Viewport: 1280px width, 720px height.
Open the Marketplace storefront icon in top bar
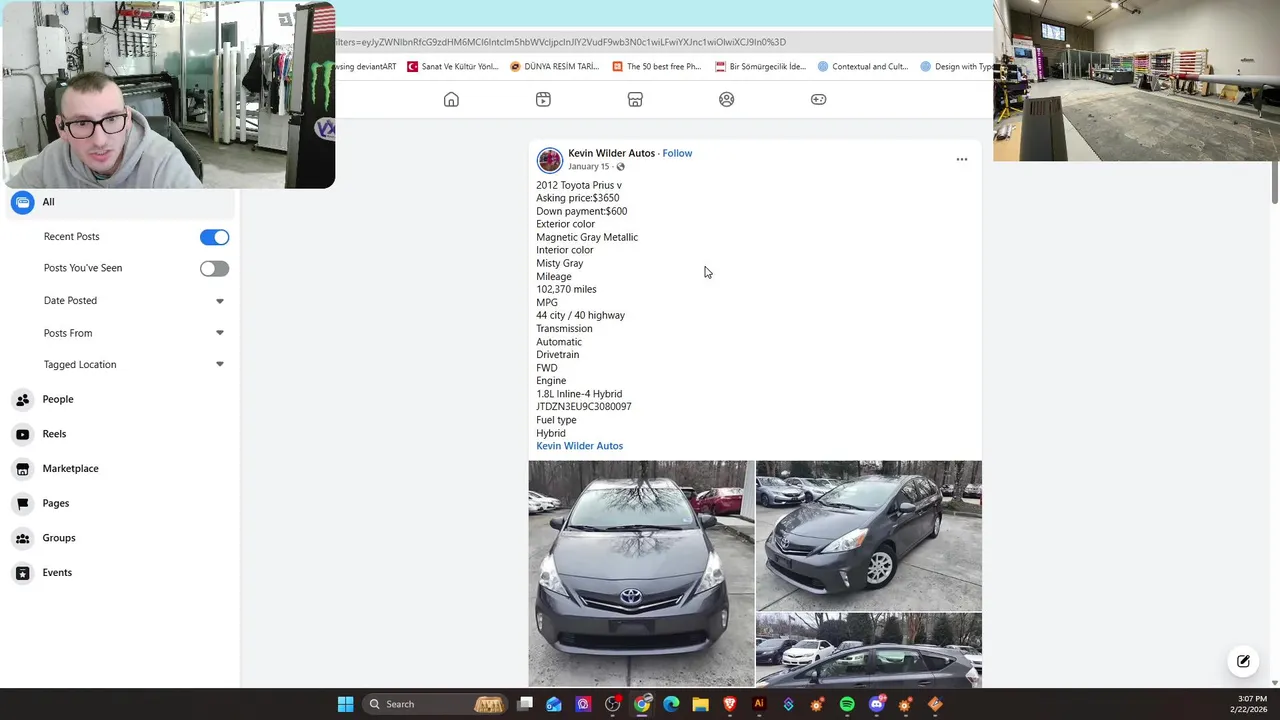635,99
